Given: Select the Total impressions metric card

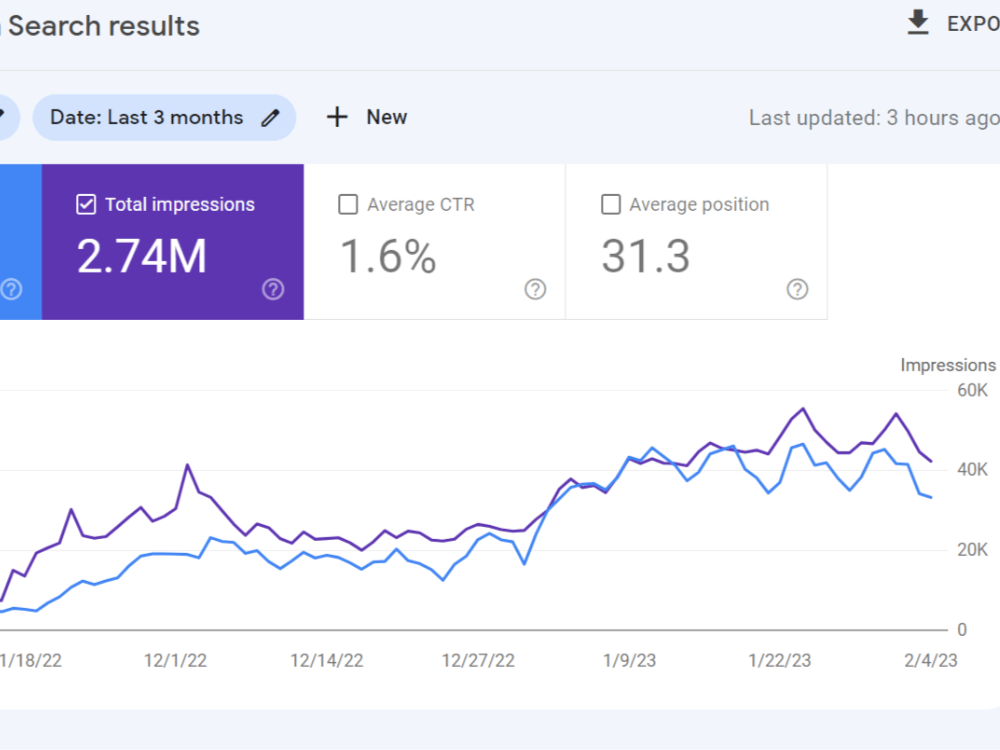Looking at the screenshot, I should [173, 242].
